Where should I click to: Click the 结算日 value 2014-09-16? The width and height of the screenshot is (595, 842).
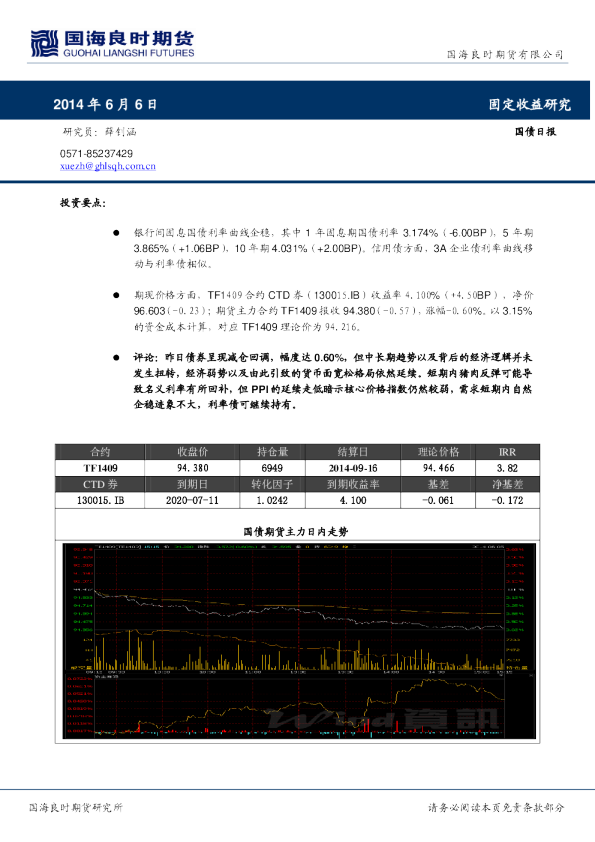point(353,468)
